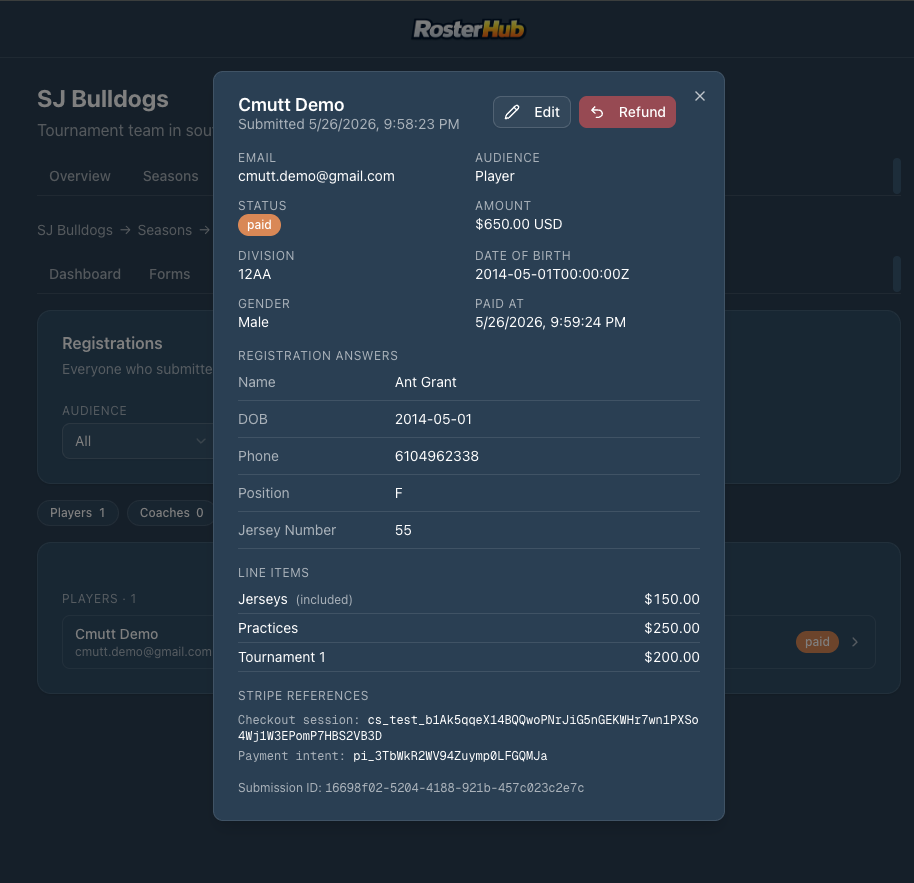Click the Submission ID text

click(411, 788)
